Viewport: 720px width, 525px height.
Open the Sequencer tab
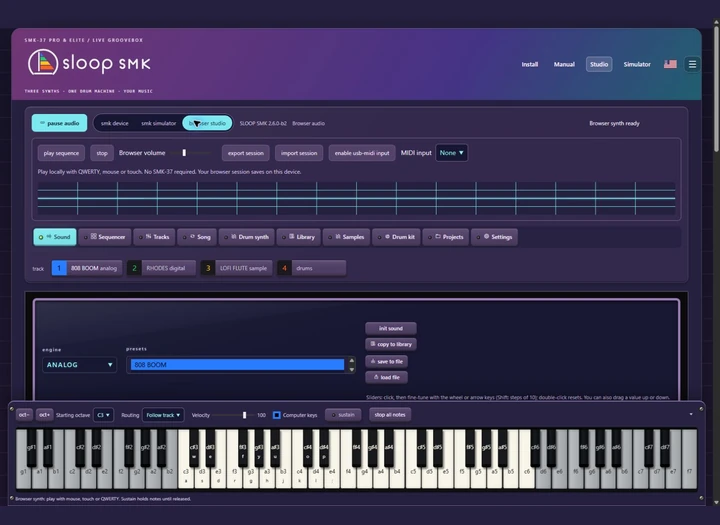click(x=105, y=237)
